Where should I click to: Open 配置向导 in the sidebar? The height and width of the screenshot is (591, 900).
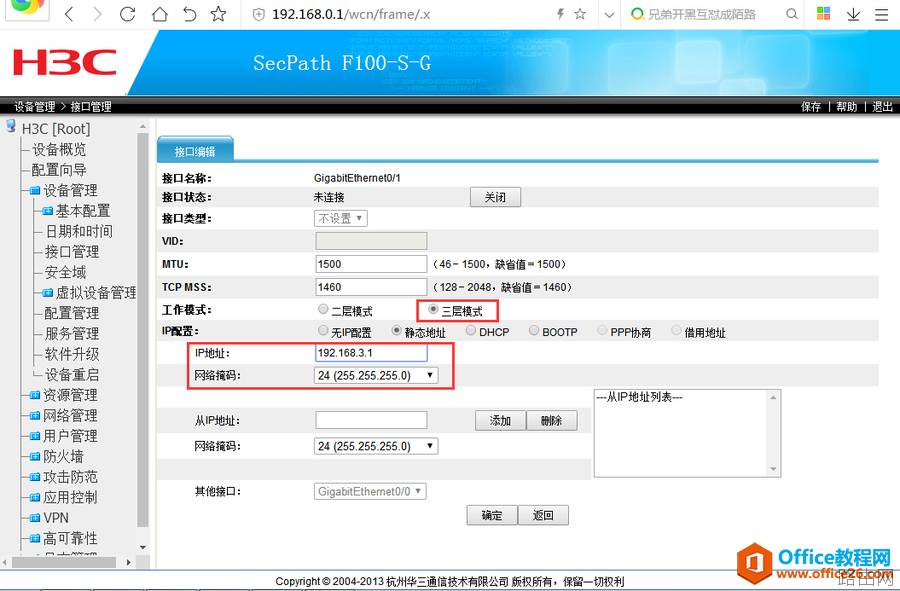[59, 170]
